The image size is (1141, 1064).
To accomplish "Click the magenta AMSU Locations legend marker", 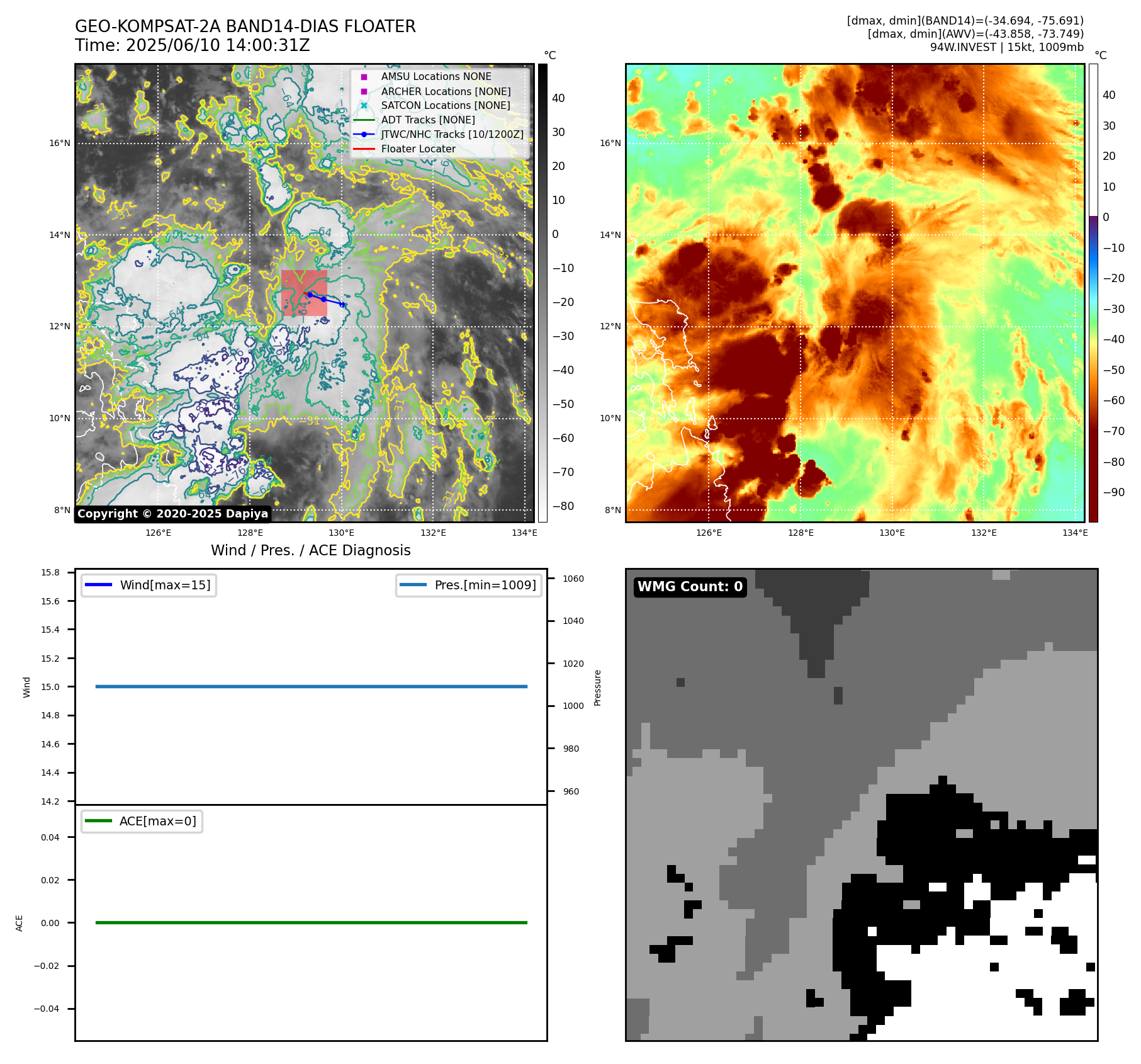I will pos(364,77).
